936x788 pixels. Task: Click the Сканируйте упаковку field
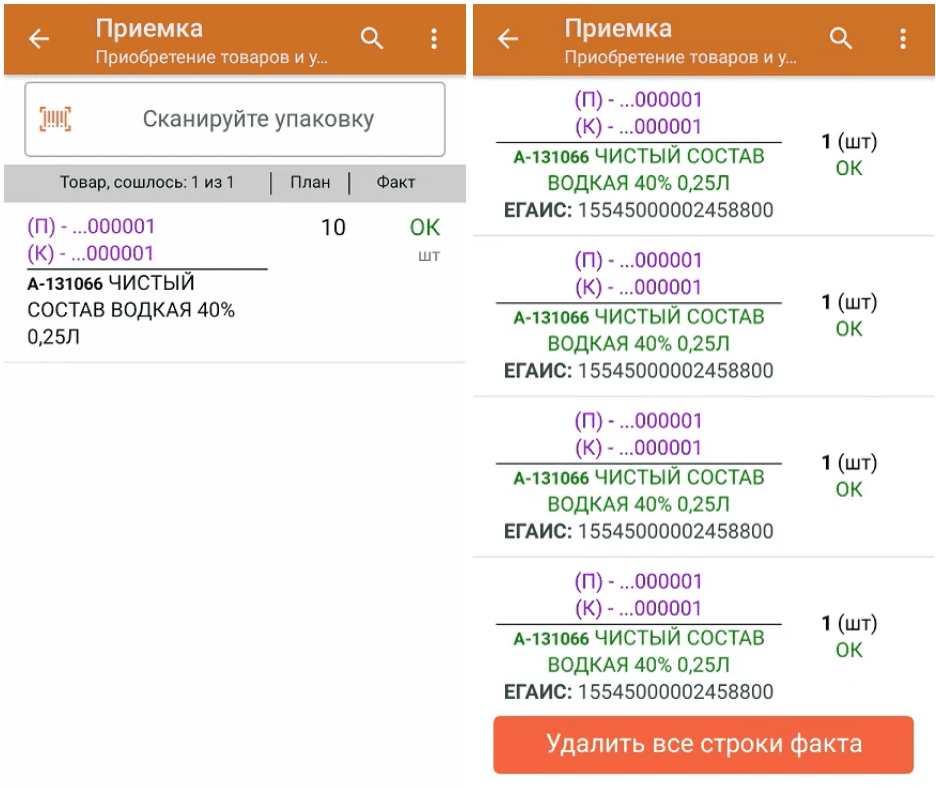coord(258,120)
